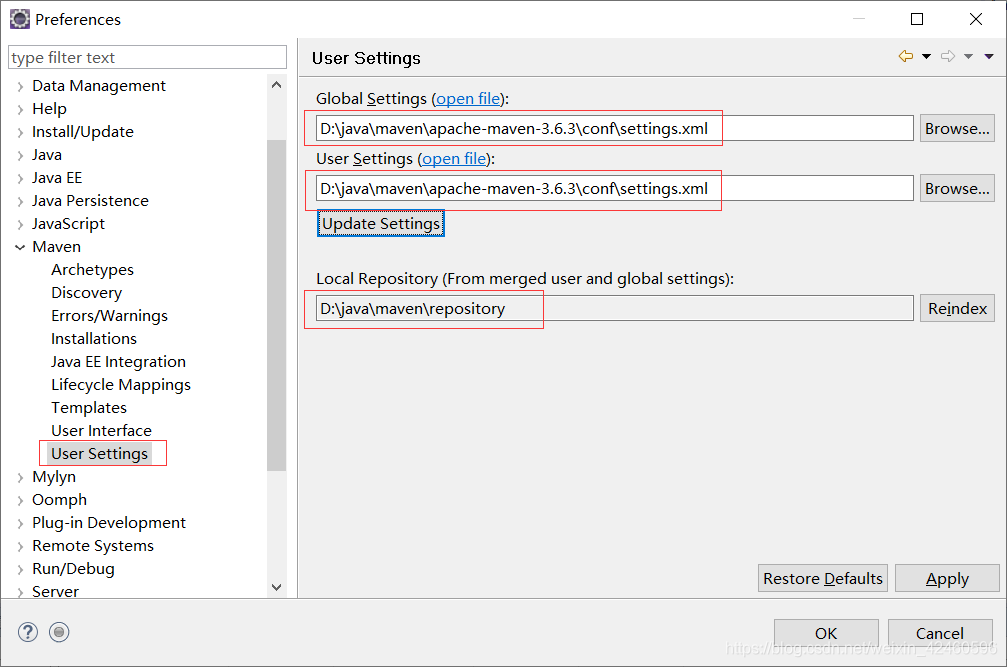The height and width of the screenshot is (667, 1007).
Task: Open the User Settings file link
Action: pos(454,159)
